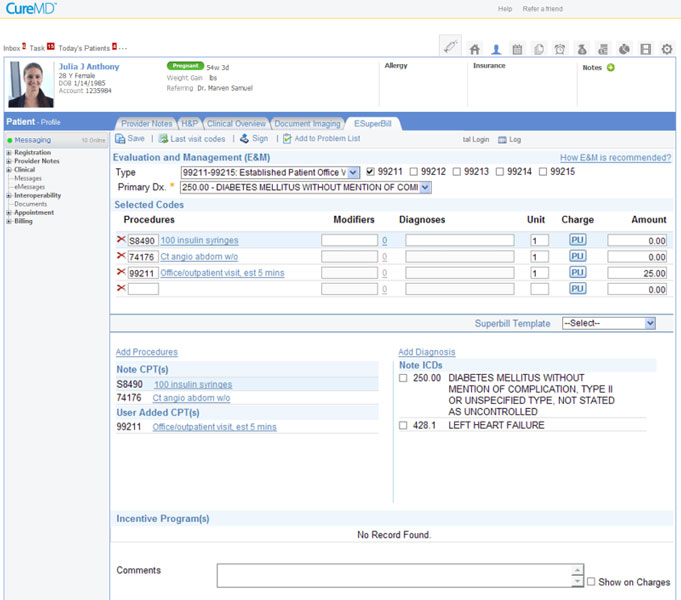The width and height of the screenshot is (681, 600).
Task: Check the 428.1 Left Heart Failure box
Action: pyautogui.click(x=403, y=425)
